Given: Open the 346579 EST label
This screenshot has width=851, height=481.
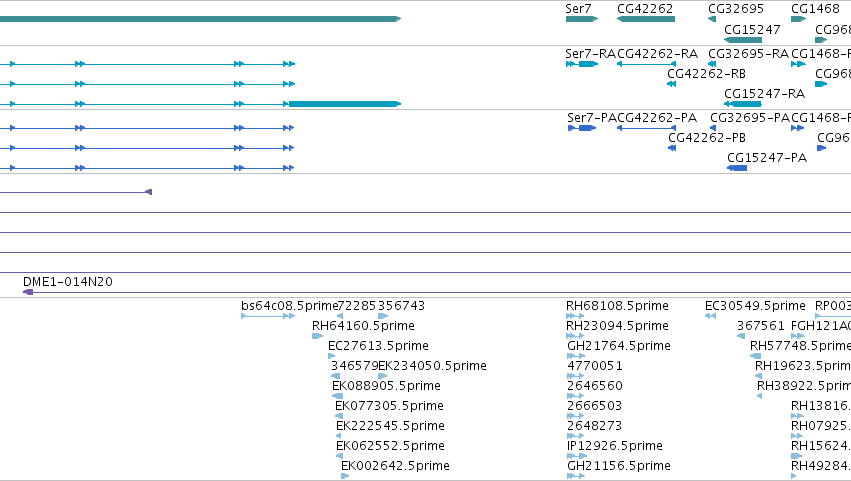Looking at the screenshot, I should click(354, 366).
